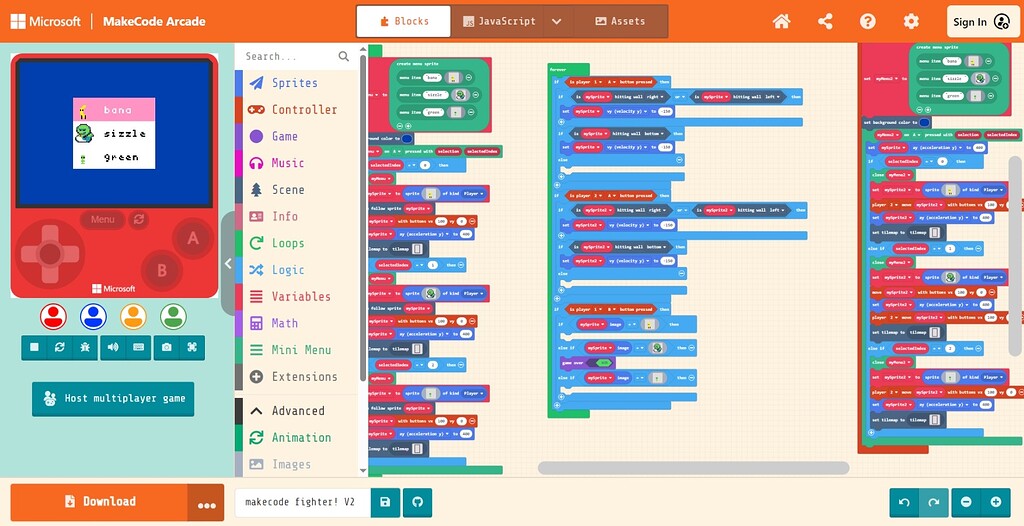Open GitHub repository icon button

click(417, 502)
